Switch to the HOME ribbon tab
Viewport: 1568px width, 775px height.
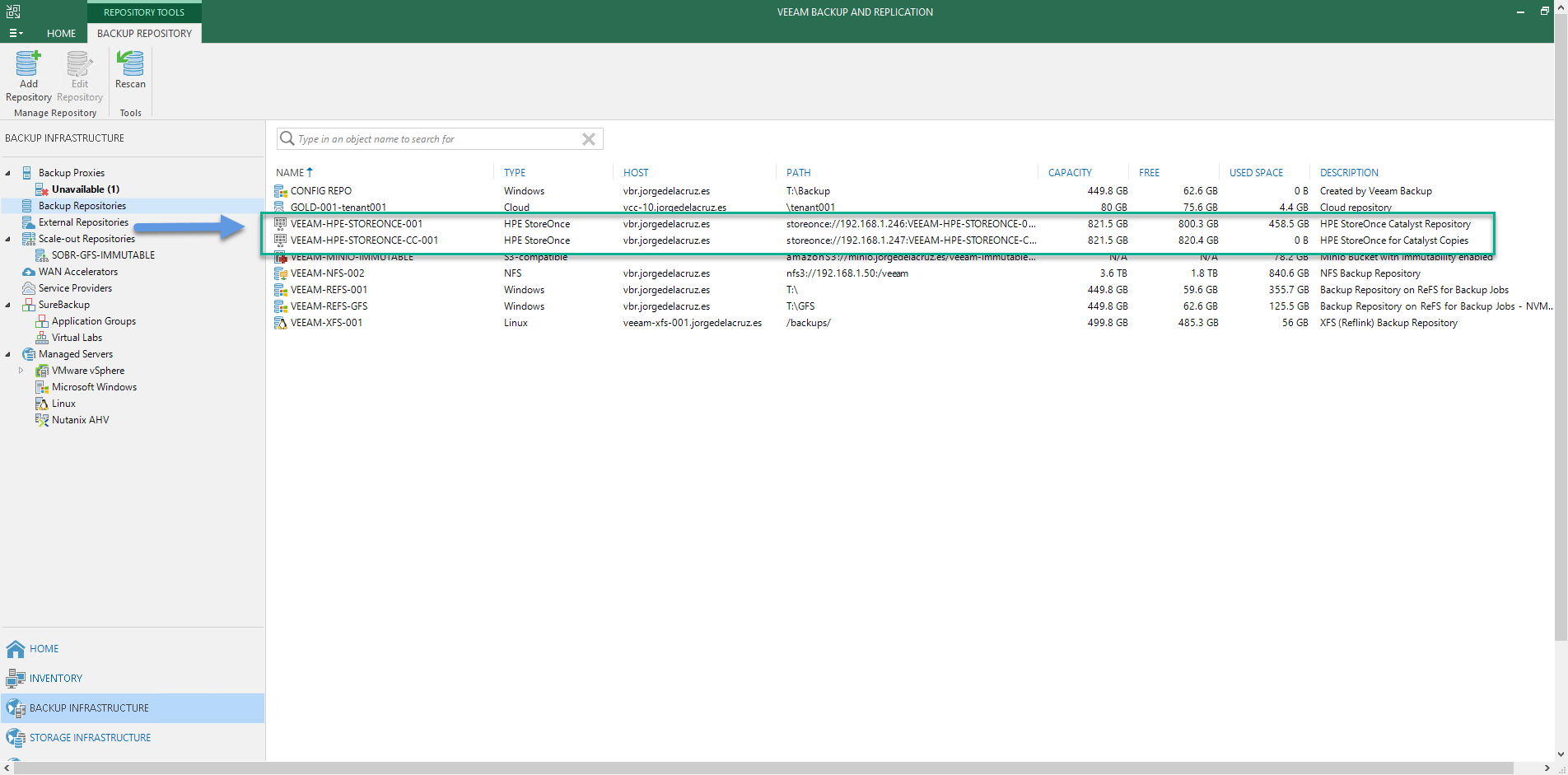pos(61,34)
